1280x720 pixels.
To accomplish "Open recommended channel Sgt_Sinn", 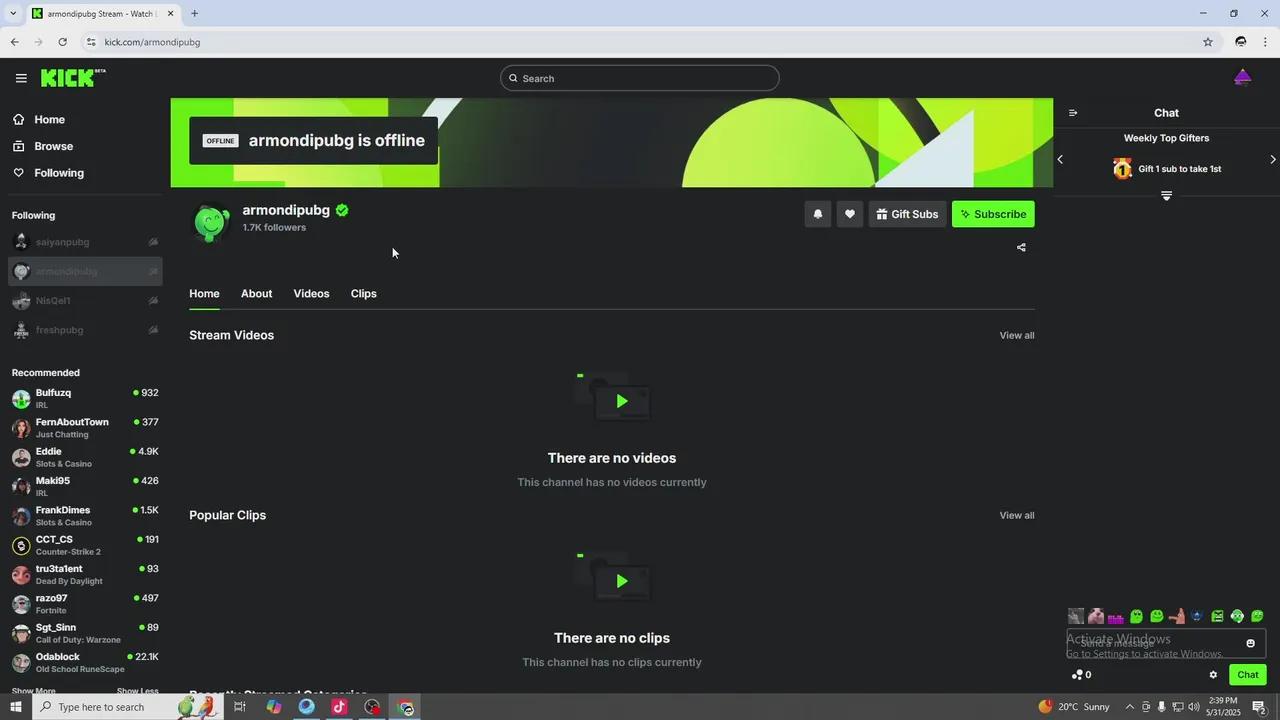I will coord(85,633).
